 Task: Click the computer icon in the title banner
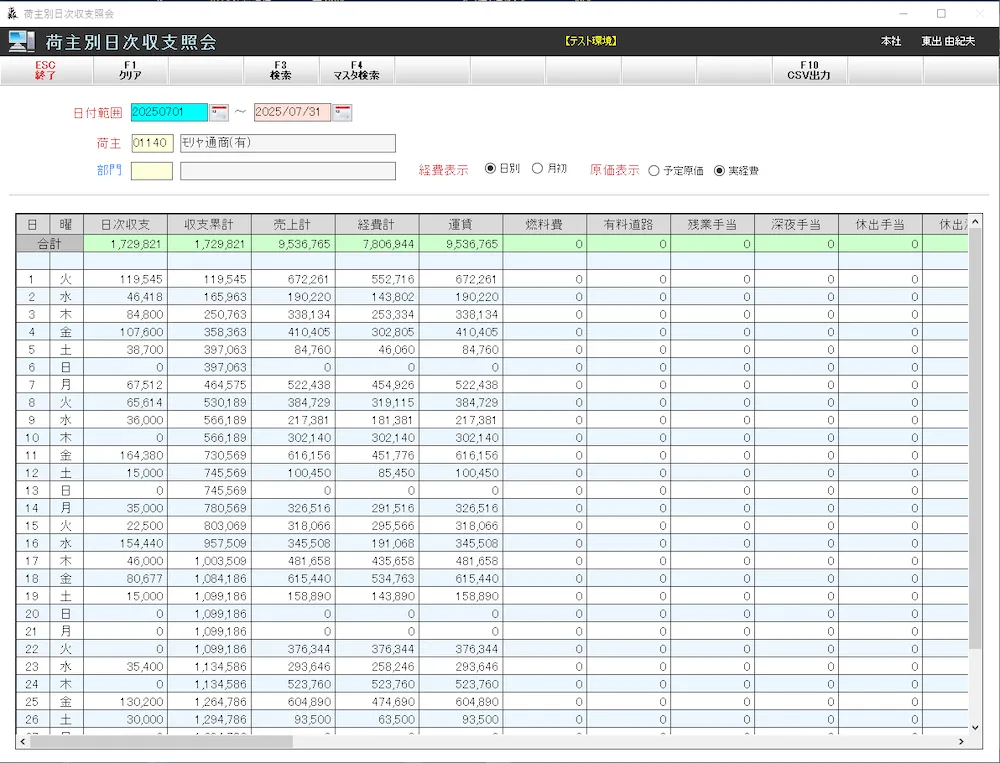click(x=21, y=42)
